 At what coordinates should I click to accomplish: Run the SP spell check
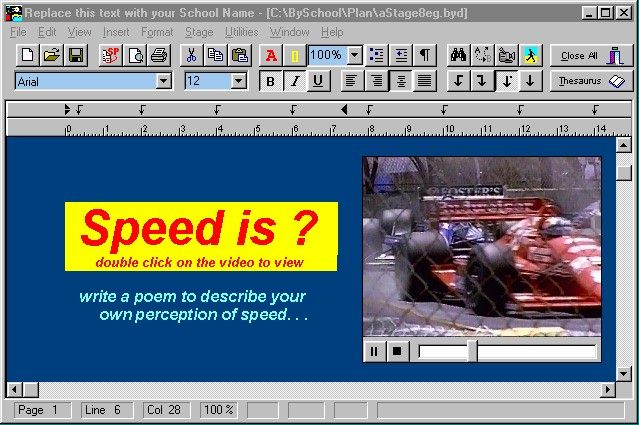click(x=111, y=55)
